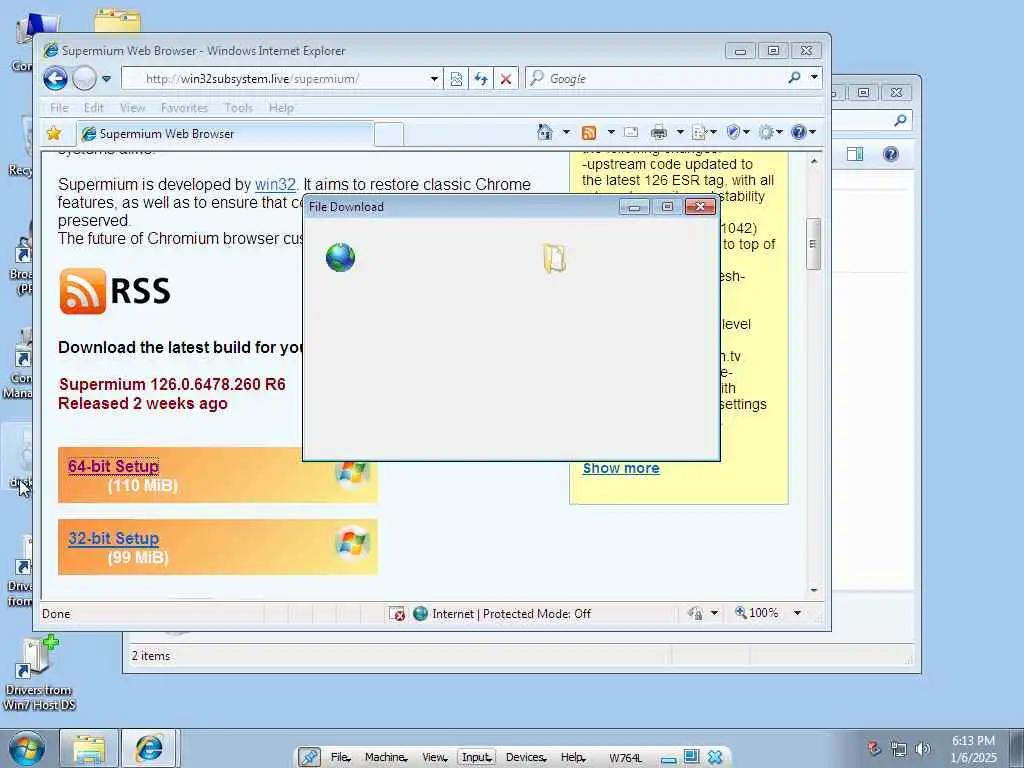This screenshot has height=768, width=1024.
Task: Open the blue Help question mark menu
Action: pos(803,133)
